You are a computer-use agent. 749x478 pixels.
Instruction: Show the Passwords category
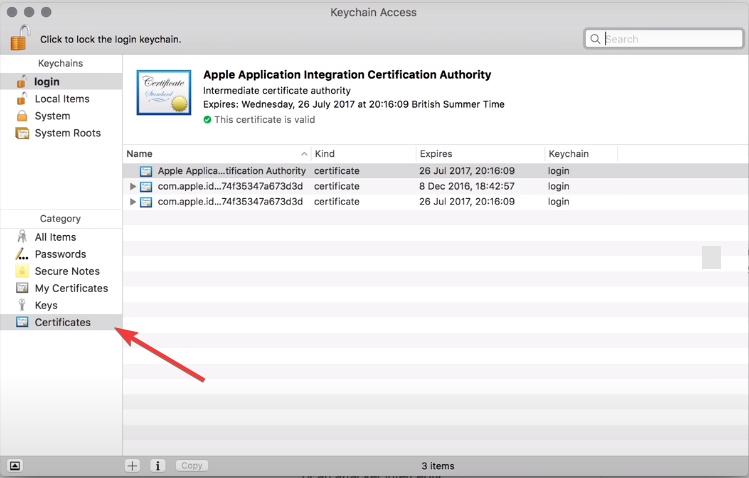tap(61, 255)
